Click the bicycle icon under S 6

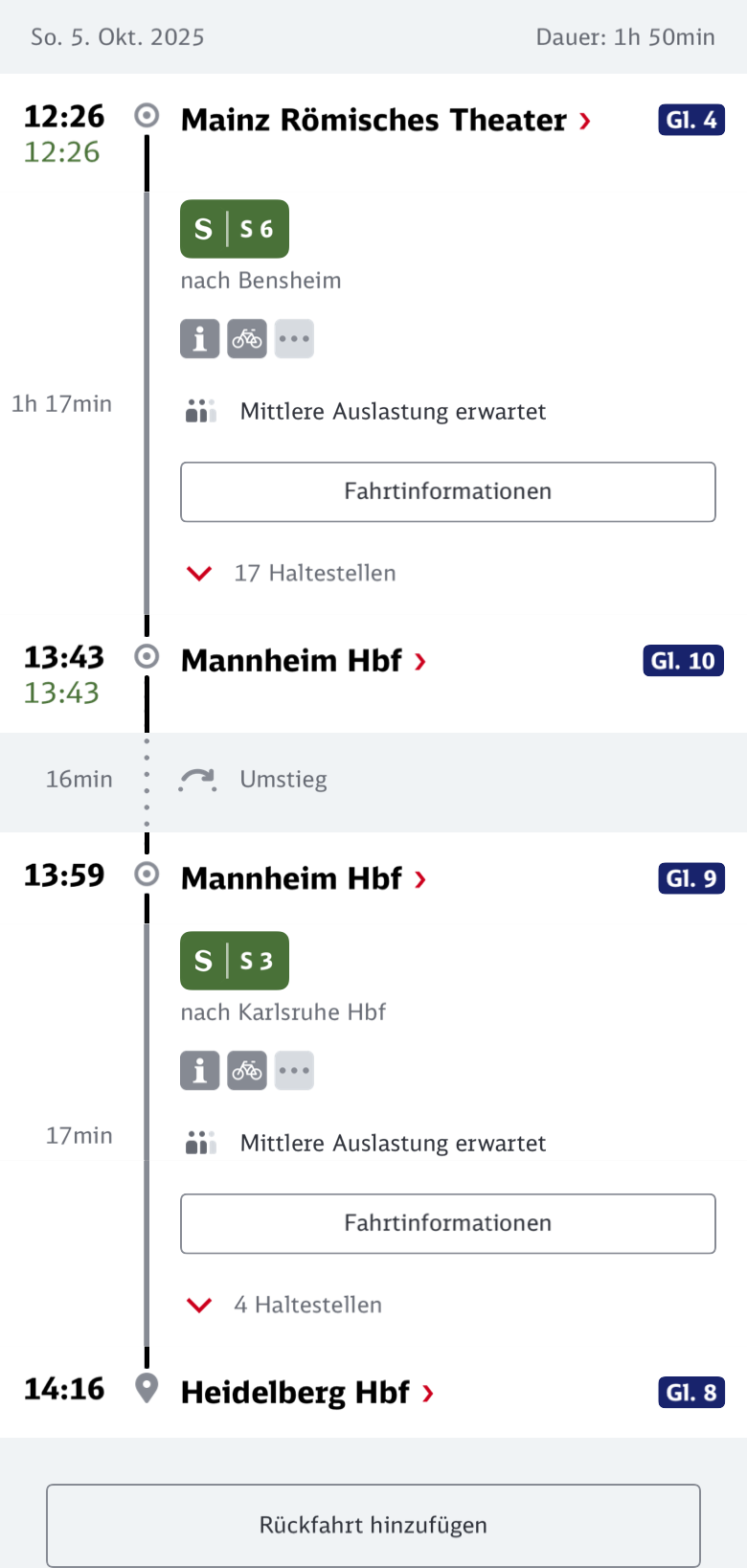247,339
